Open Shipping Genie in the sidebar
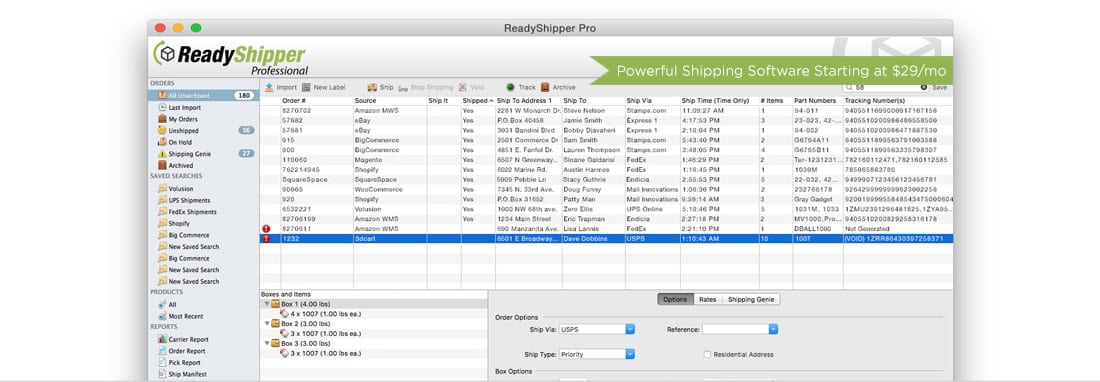 (x=189, y=154)
